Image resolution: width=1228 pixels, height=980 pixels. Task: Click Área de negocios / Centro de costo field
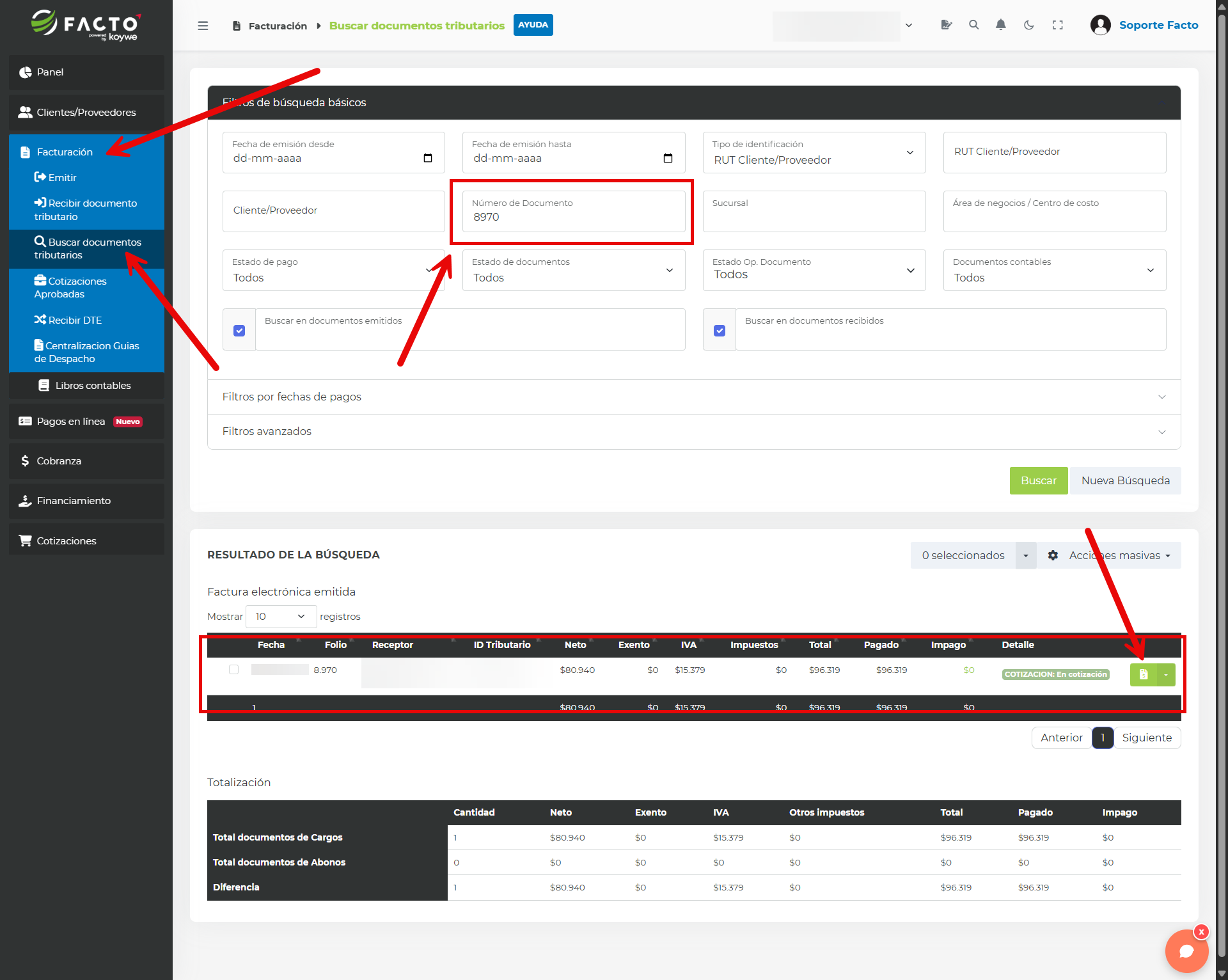tap(1055, 212)
